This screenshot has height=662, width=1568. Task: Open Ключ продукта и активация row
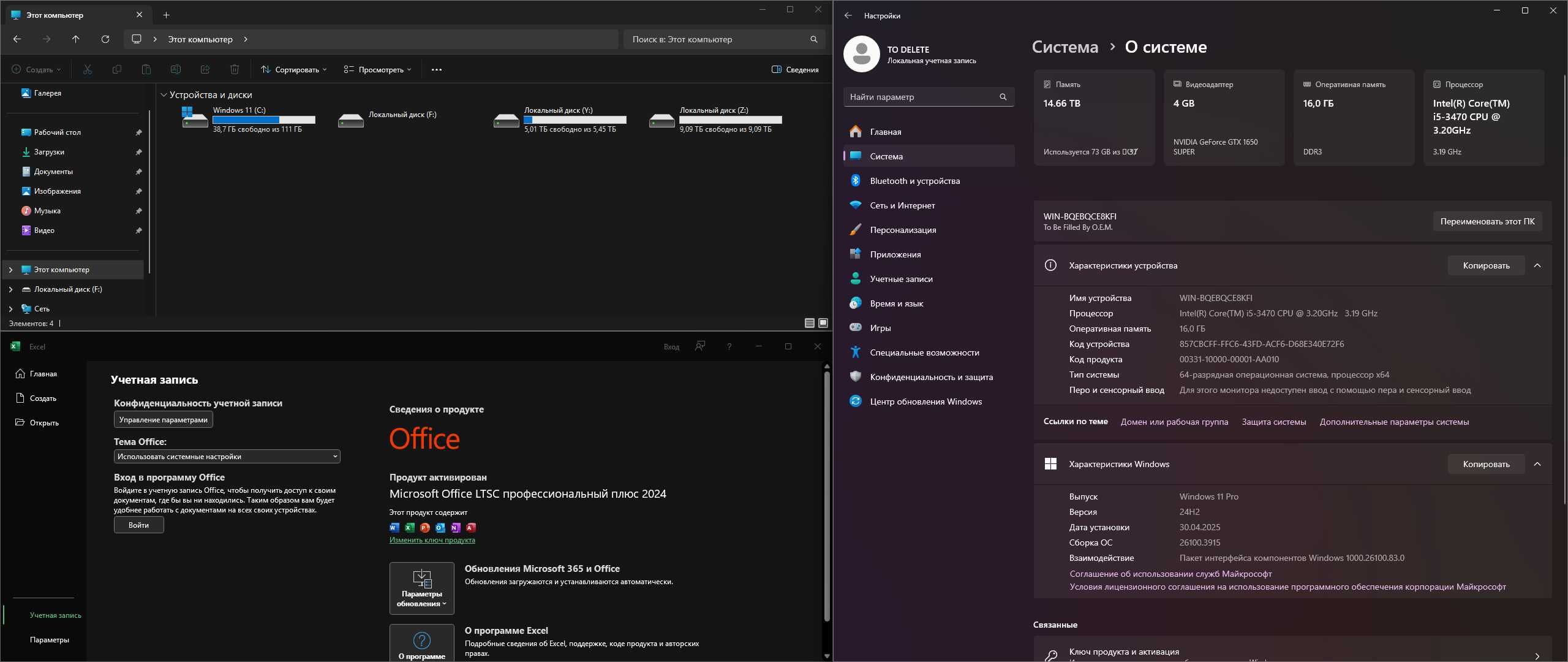[1292, 650]
